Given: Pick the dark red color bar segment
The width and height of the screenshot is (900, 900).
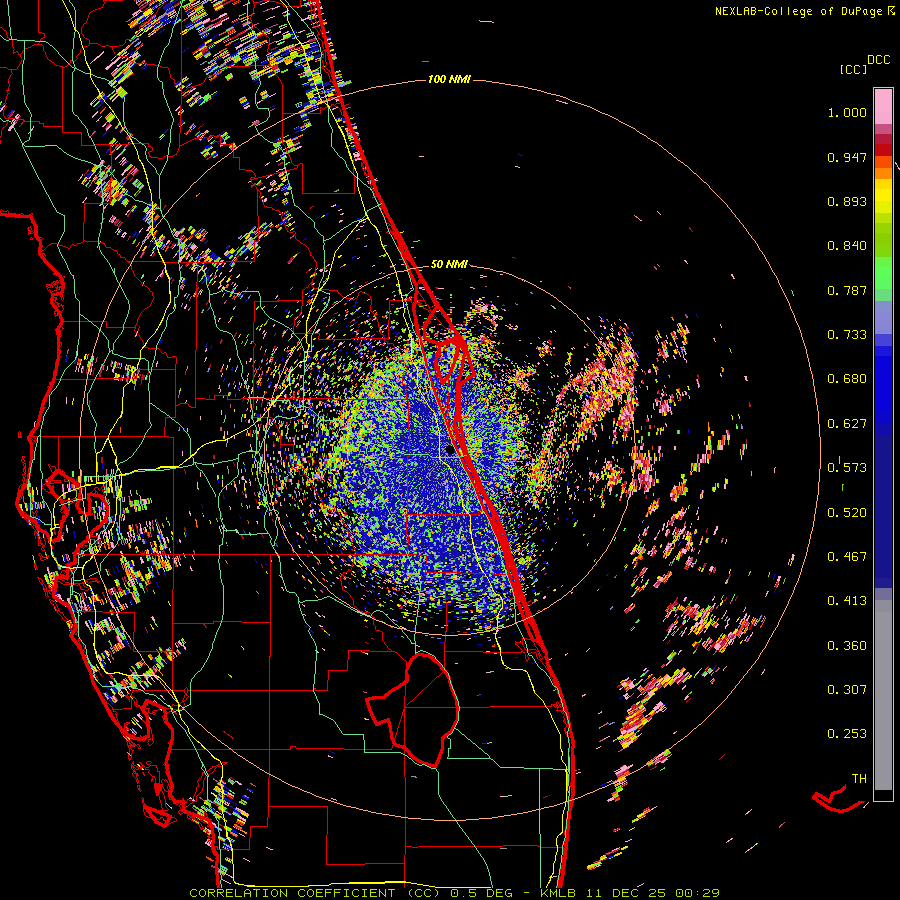Looking at the screenshot, I should pyautogui.click(x=883, y=149).
